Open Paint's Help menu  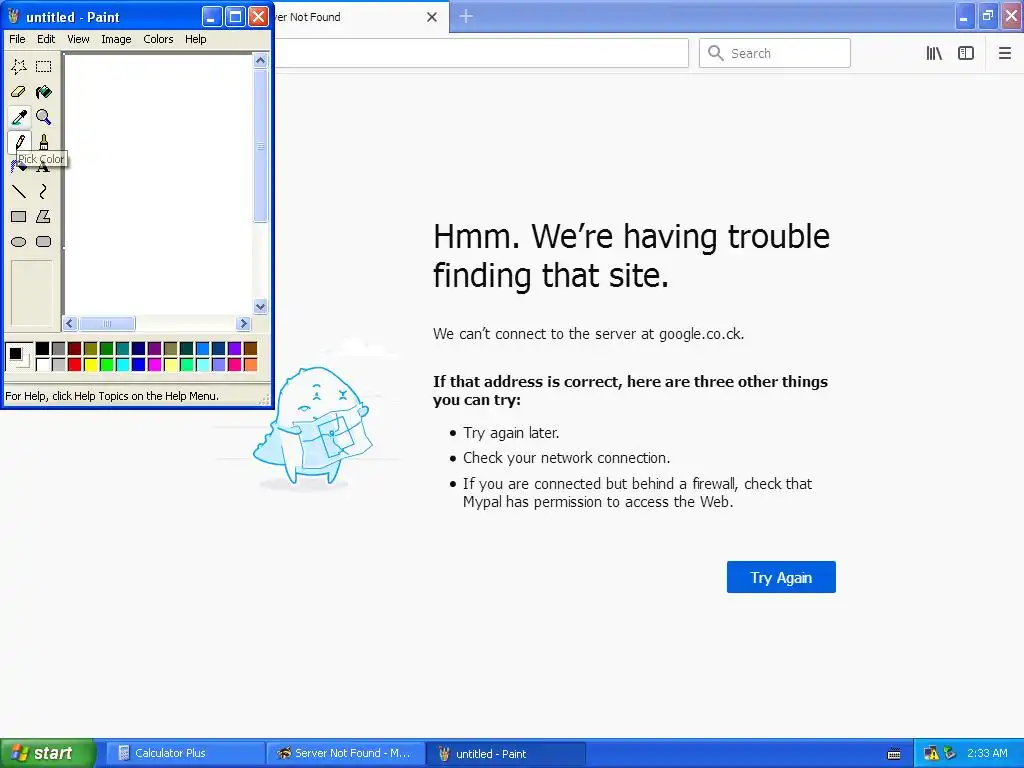(x=196, y=39)
